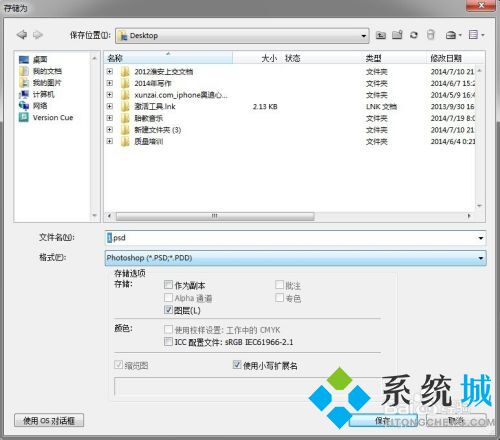Click the icon of xunzai.com_iphone folder
Viewport: 500px width, 440px height.
tap(125, 95)
